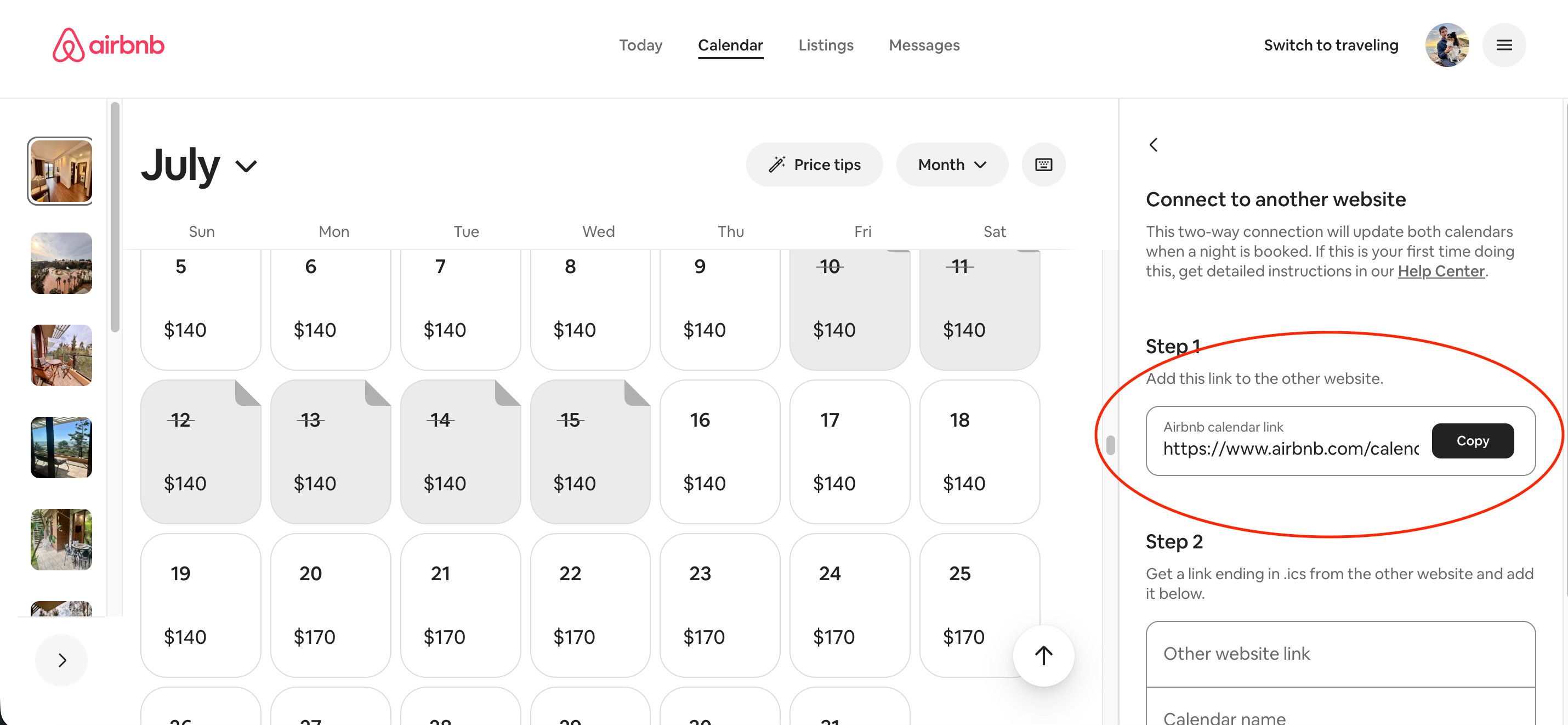Open the Month view dropdown
Image resolution: width=1568 pixels, height=725 pixels.
coord(952,165)
